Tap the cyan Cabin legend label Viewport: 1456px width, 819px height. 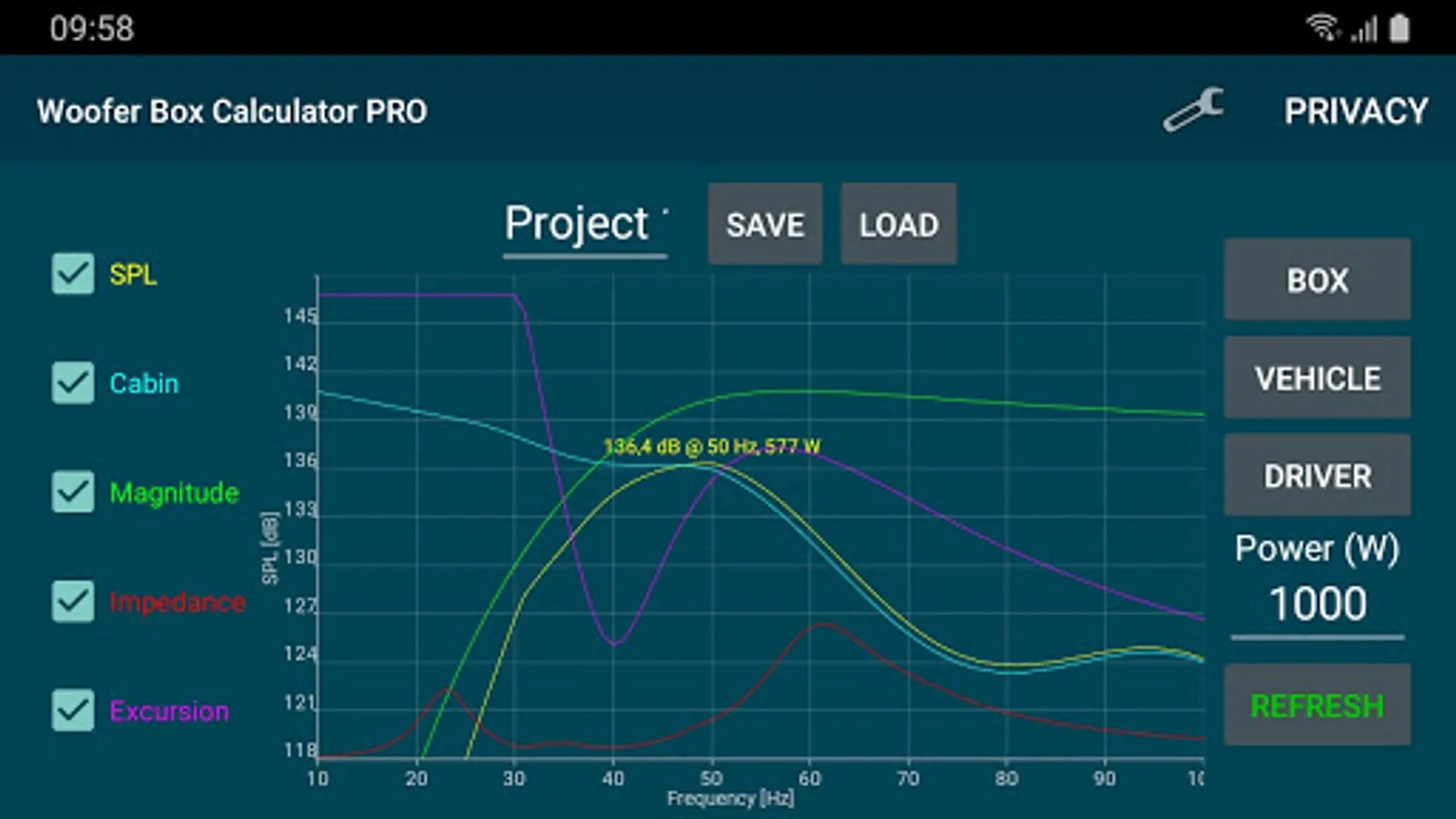144,383
